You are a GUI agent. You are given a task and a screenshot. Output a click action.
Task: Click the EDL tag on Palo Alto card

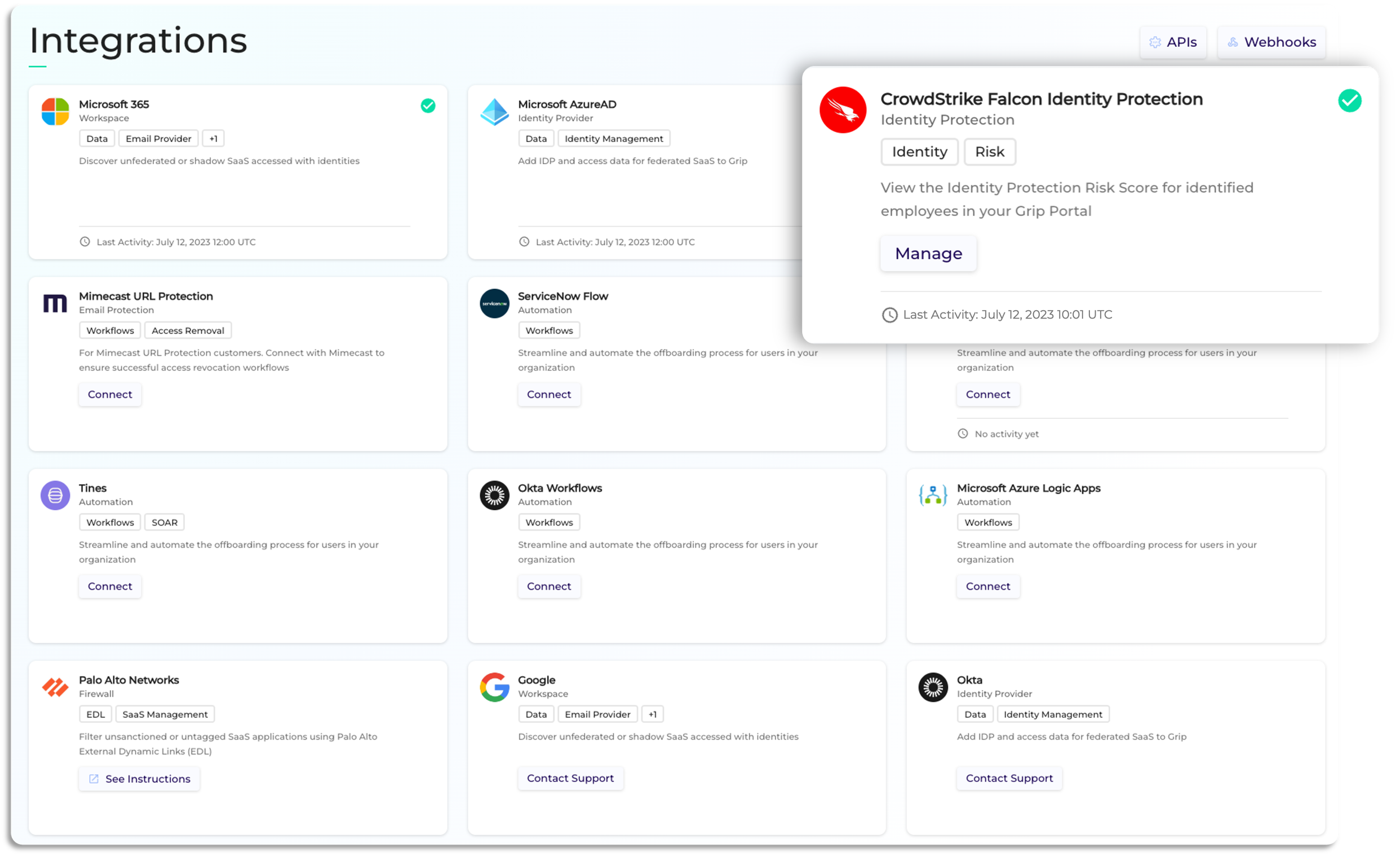[95, 714]
